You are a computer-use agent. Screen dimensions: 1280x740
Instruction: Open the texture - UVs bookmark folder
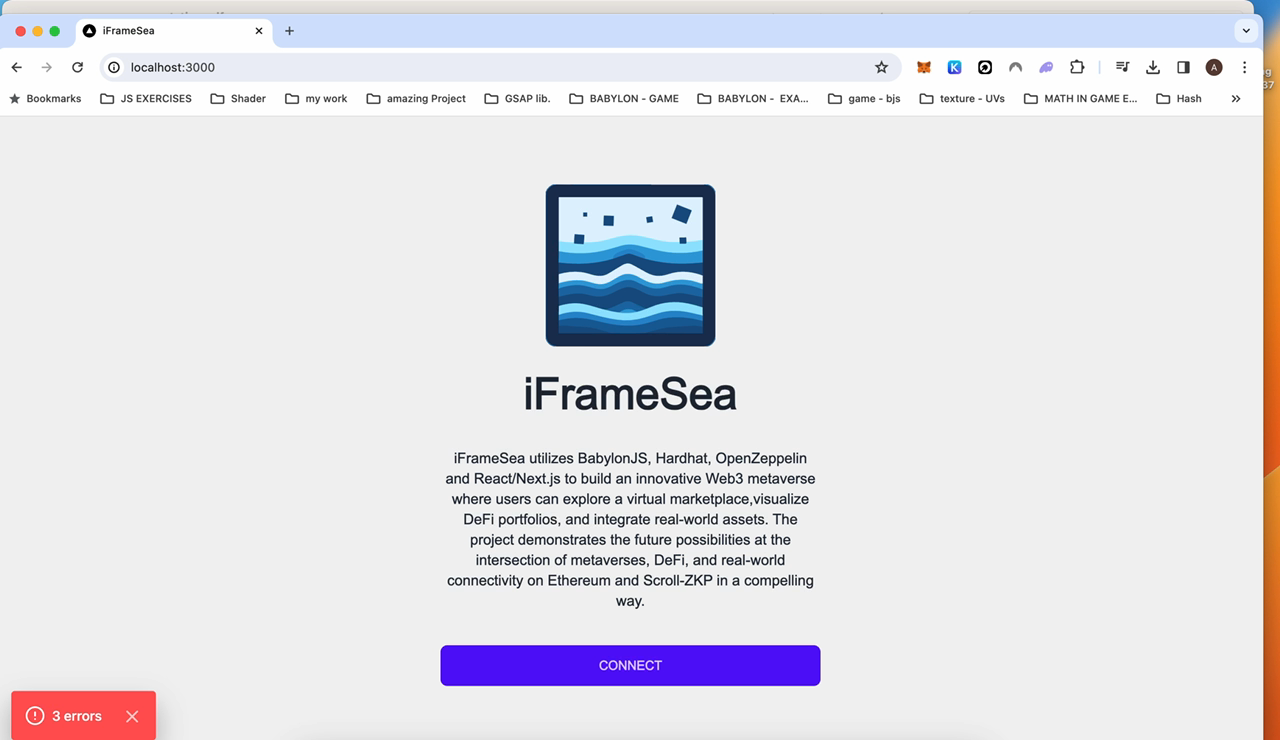point(962,98)
